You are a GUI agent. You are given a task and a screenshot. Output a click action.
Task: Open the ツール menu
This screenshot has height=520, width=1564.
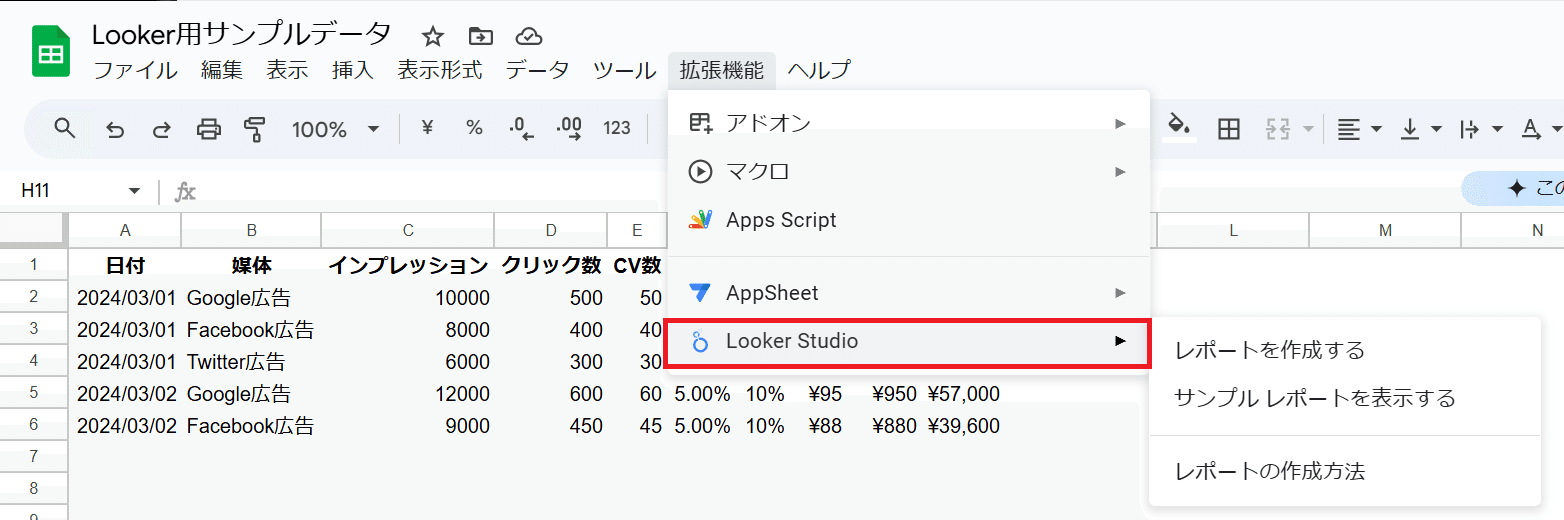[624, 70]
